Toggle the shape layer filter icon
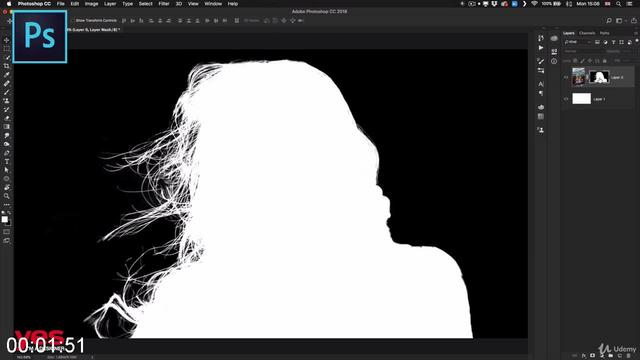Screen dimensions: 640x360 (622, 42)
